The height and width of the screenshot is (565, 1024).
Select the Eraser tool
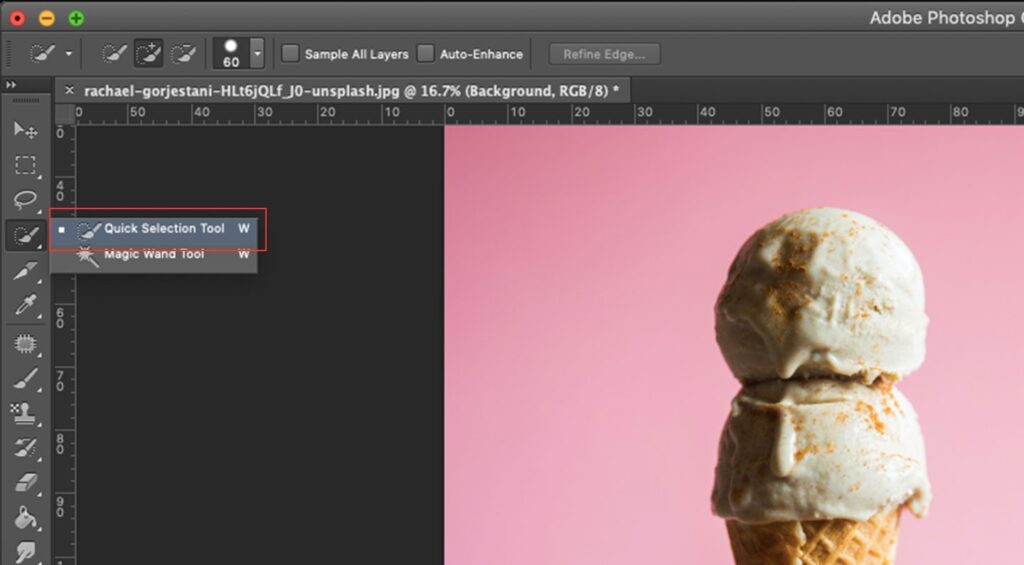click(x=25, y=482)
